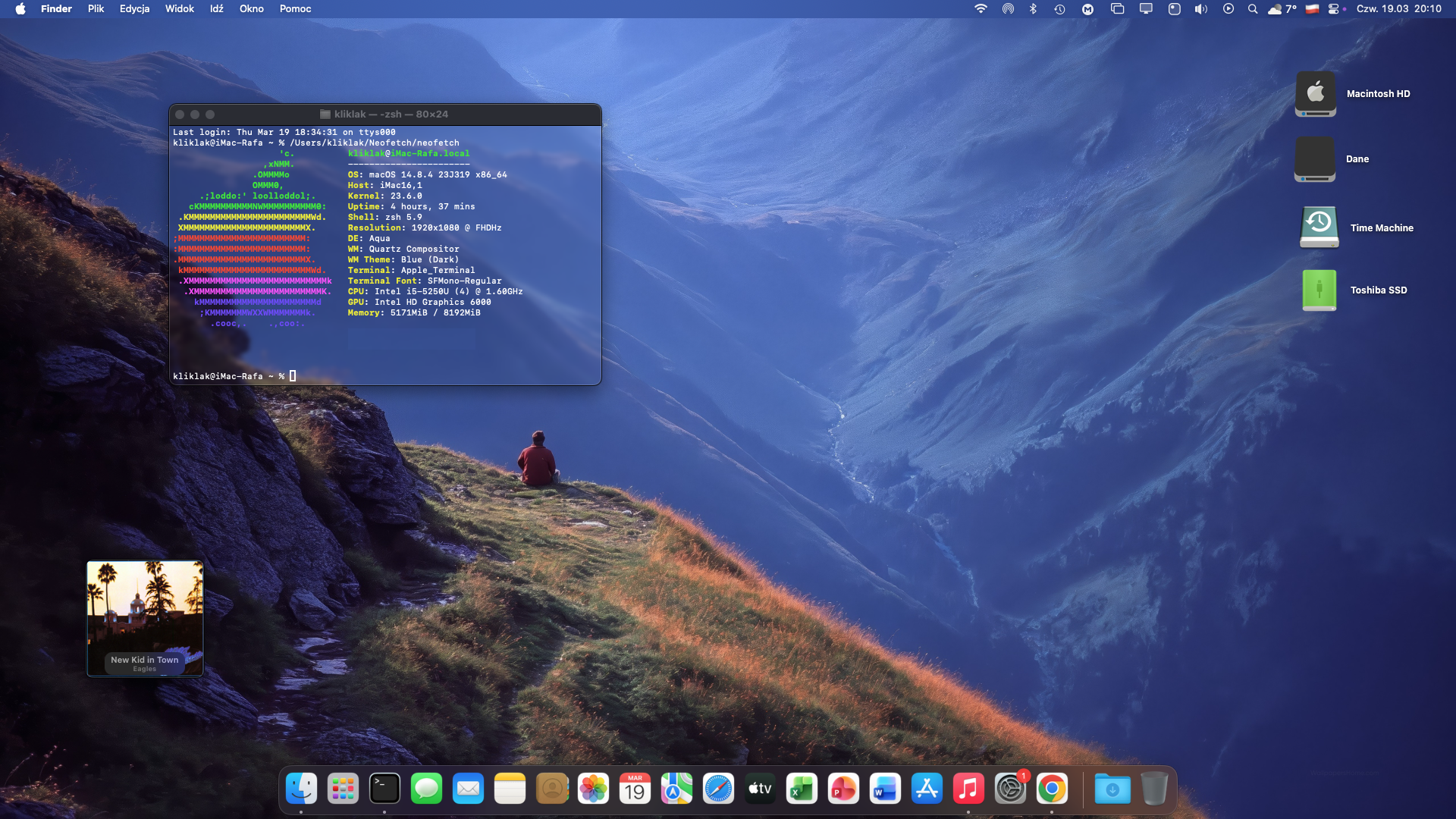
Task: Open the Terminal app in the Dock
Action: 384,789
